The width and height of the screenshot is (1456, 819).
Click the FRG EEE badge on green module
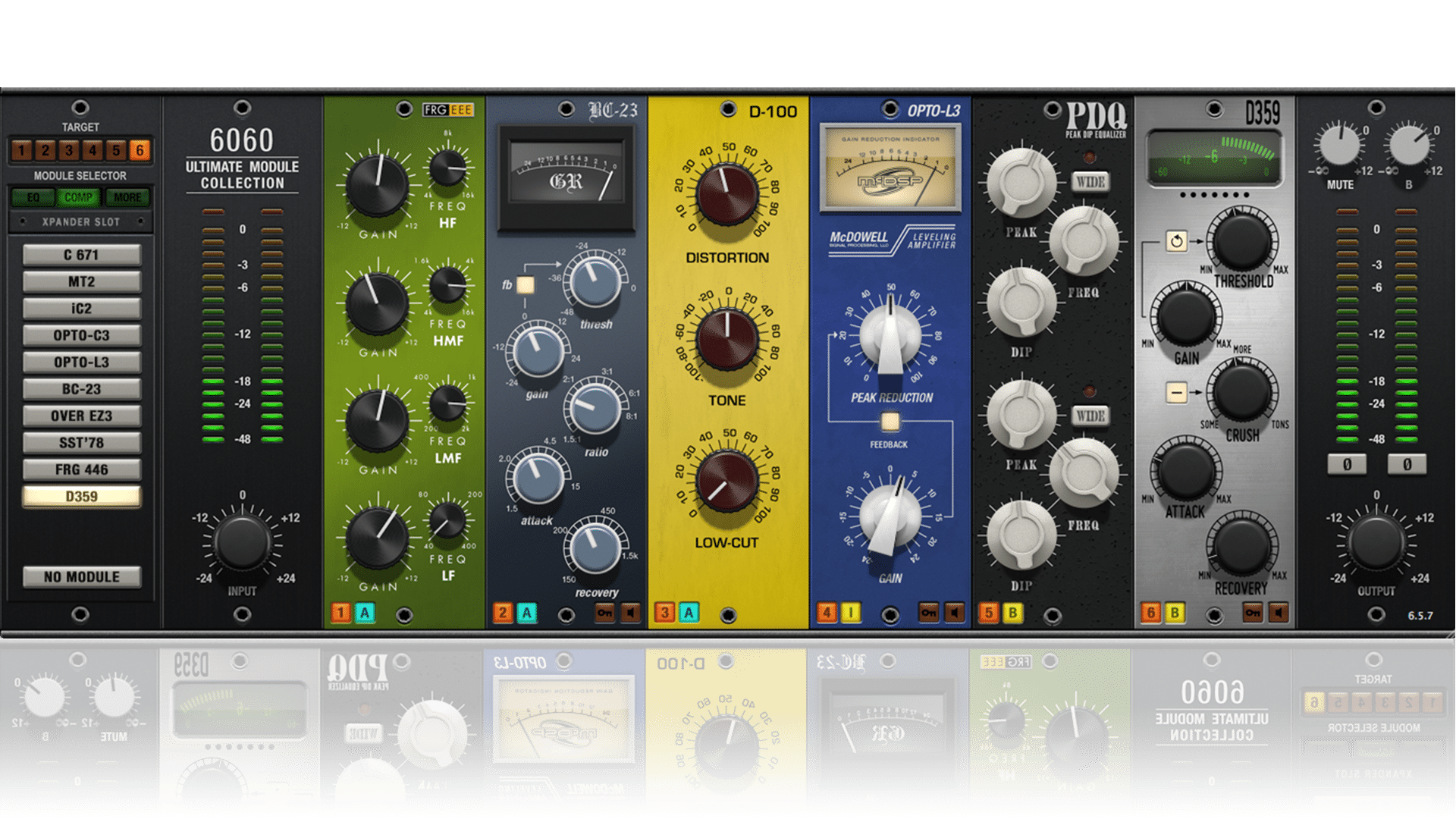point(448,110)
